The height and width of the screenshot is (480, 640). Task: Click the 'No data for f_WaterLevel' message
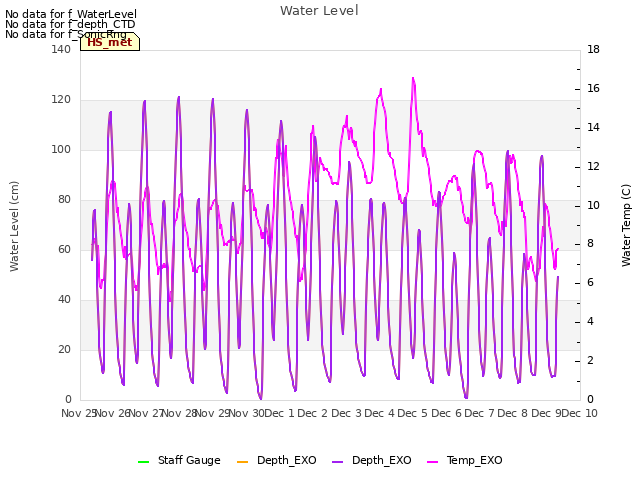(x=71, y=14)
